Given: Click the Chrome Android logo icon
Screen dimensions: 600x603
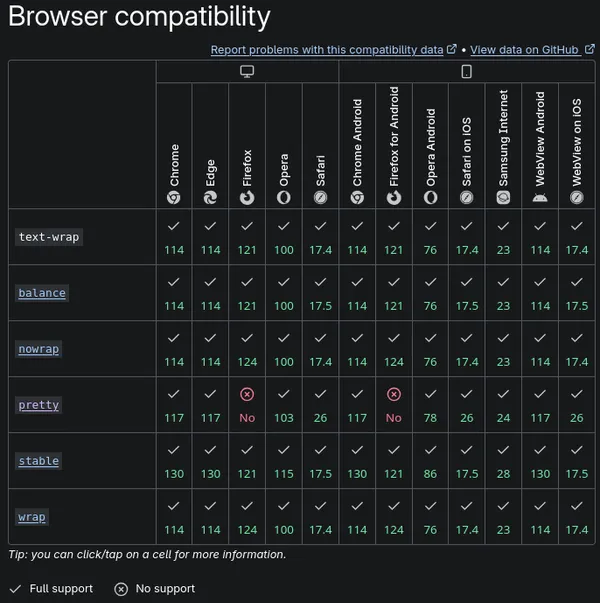Looking at the screenshot, I should [357, 198].
